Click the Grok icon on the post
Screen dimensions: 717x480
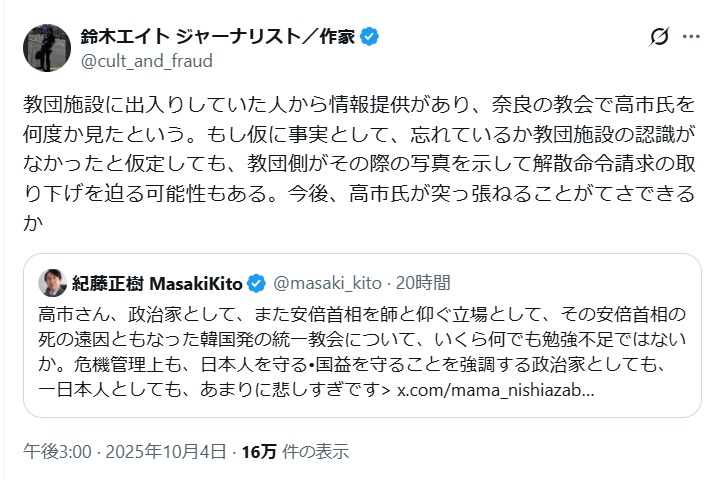659,37
